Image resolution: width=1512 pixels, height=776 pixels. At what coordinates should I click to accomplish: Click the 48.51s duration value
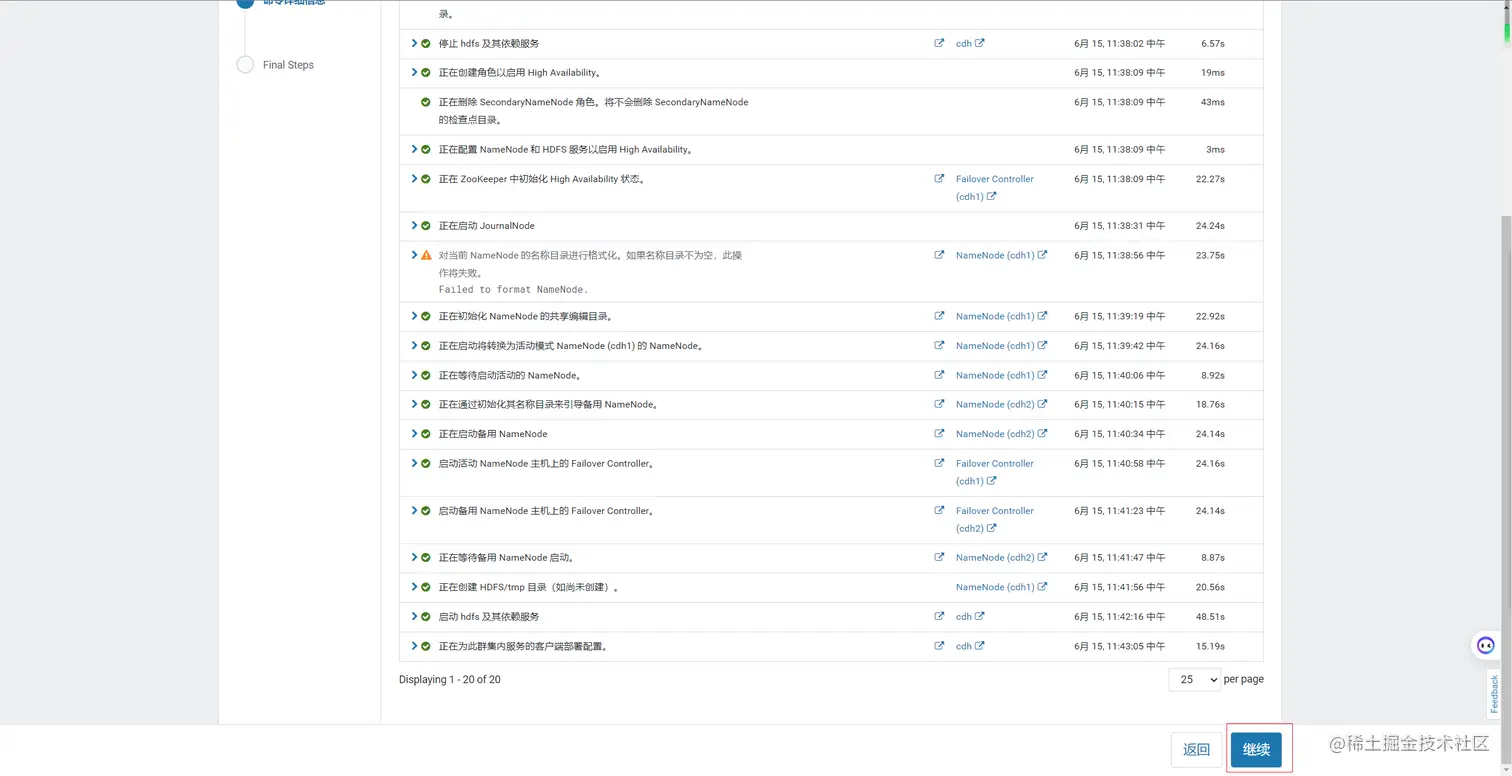(1210, 617)
